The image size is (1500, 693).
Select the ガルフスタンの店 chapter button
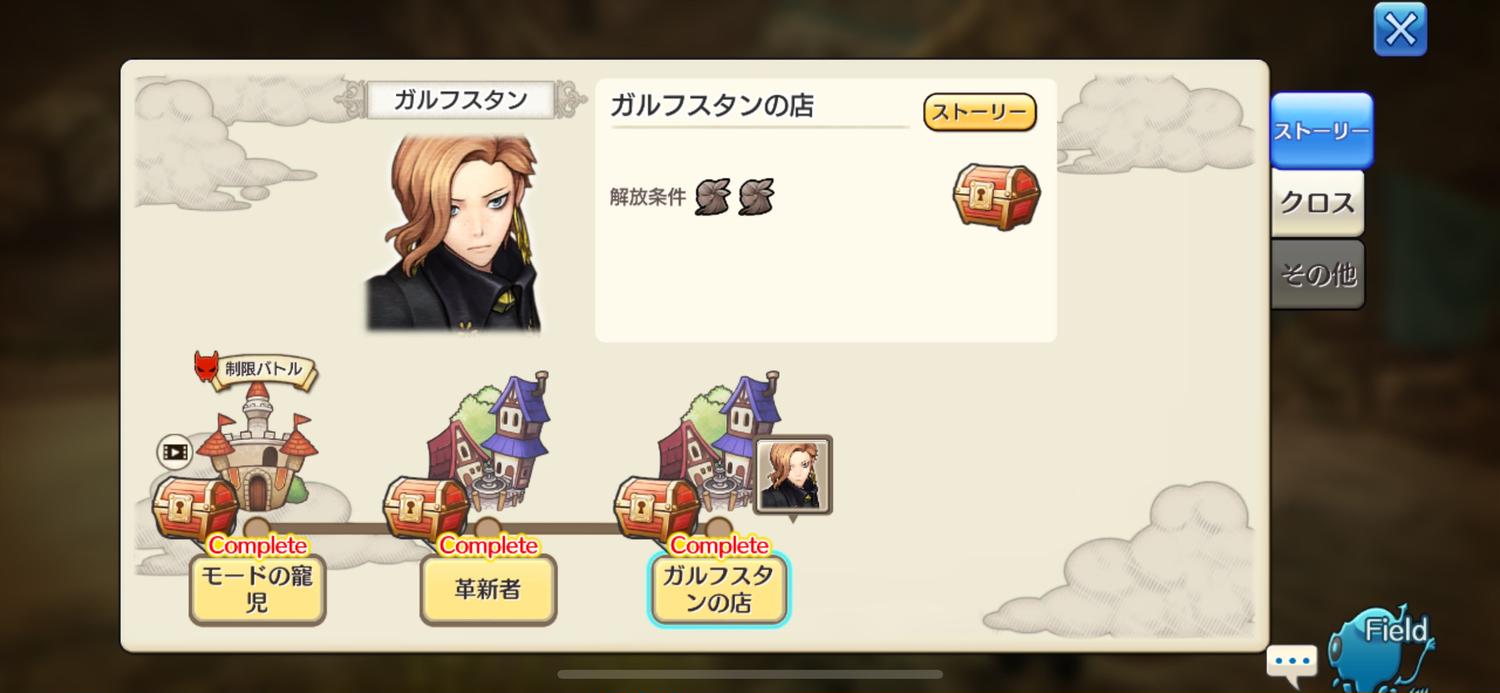(719, 590)
